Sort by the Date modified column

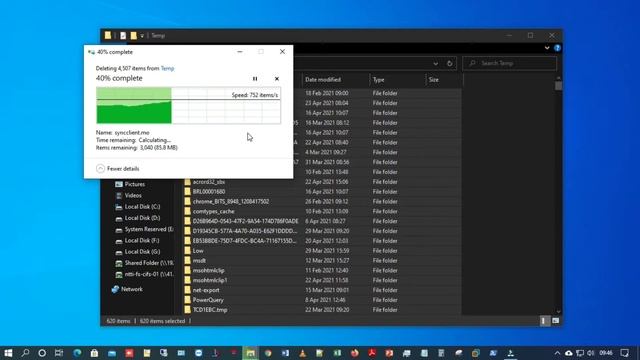coord(323,80)
